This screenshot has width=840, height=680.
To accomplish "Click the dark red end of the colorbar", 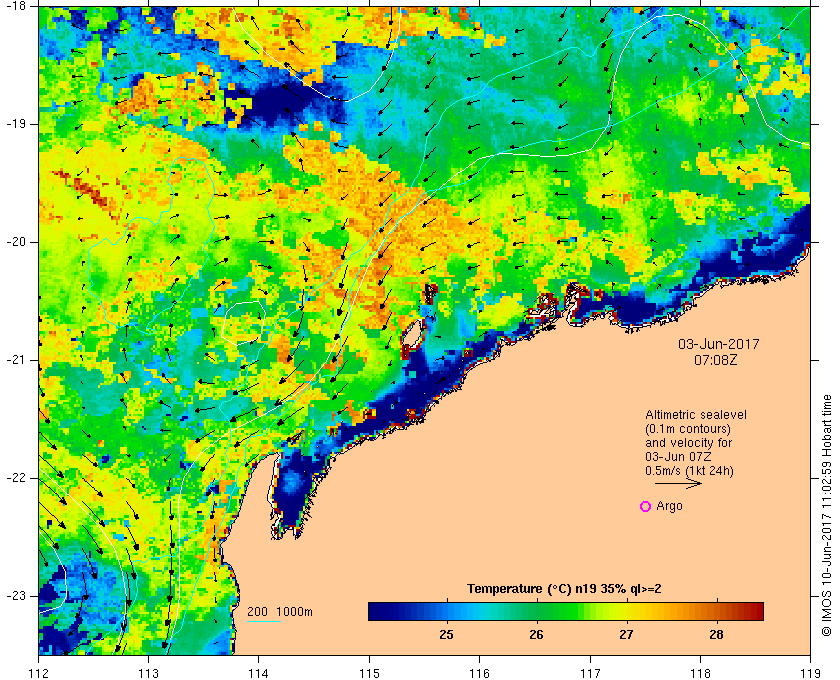I will point(756,611).
